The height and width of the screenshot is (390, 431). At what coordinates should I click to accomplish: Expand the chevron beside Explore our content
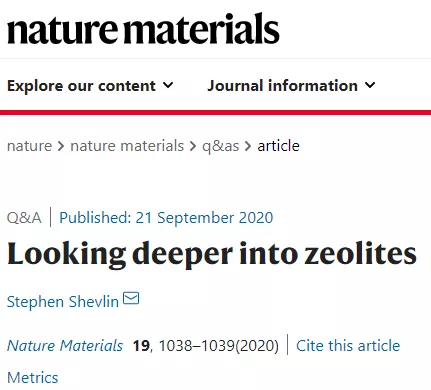pyautogui.click(x=168, y=85)
